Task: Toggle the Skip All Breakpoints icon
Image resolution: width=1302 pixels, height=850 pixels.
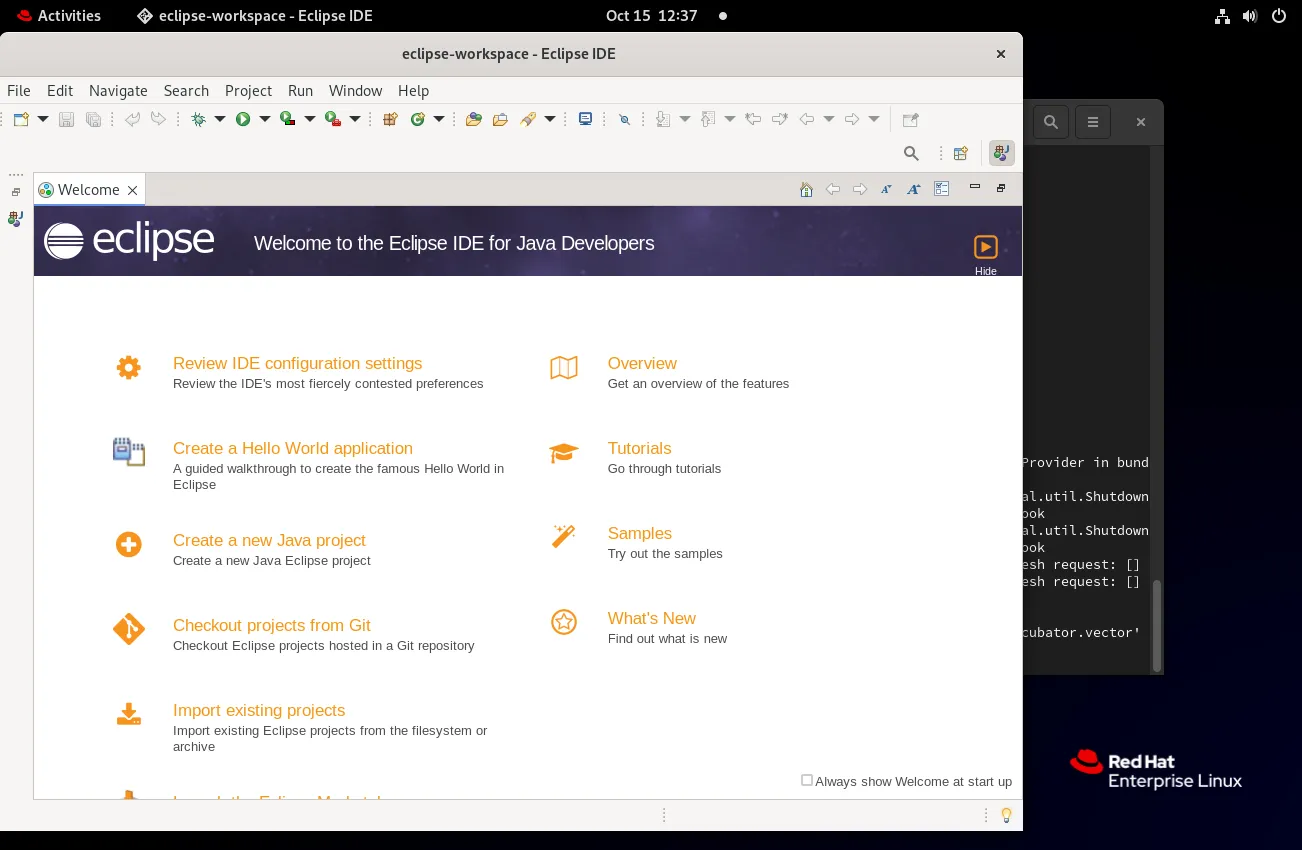Action: (625, 119)
